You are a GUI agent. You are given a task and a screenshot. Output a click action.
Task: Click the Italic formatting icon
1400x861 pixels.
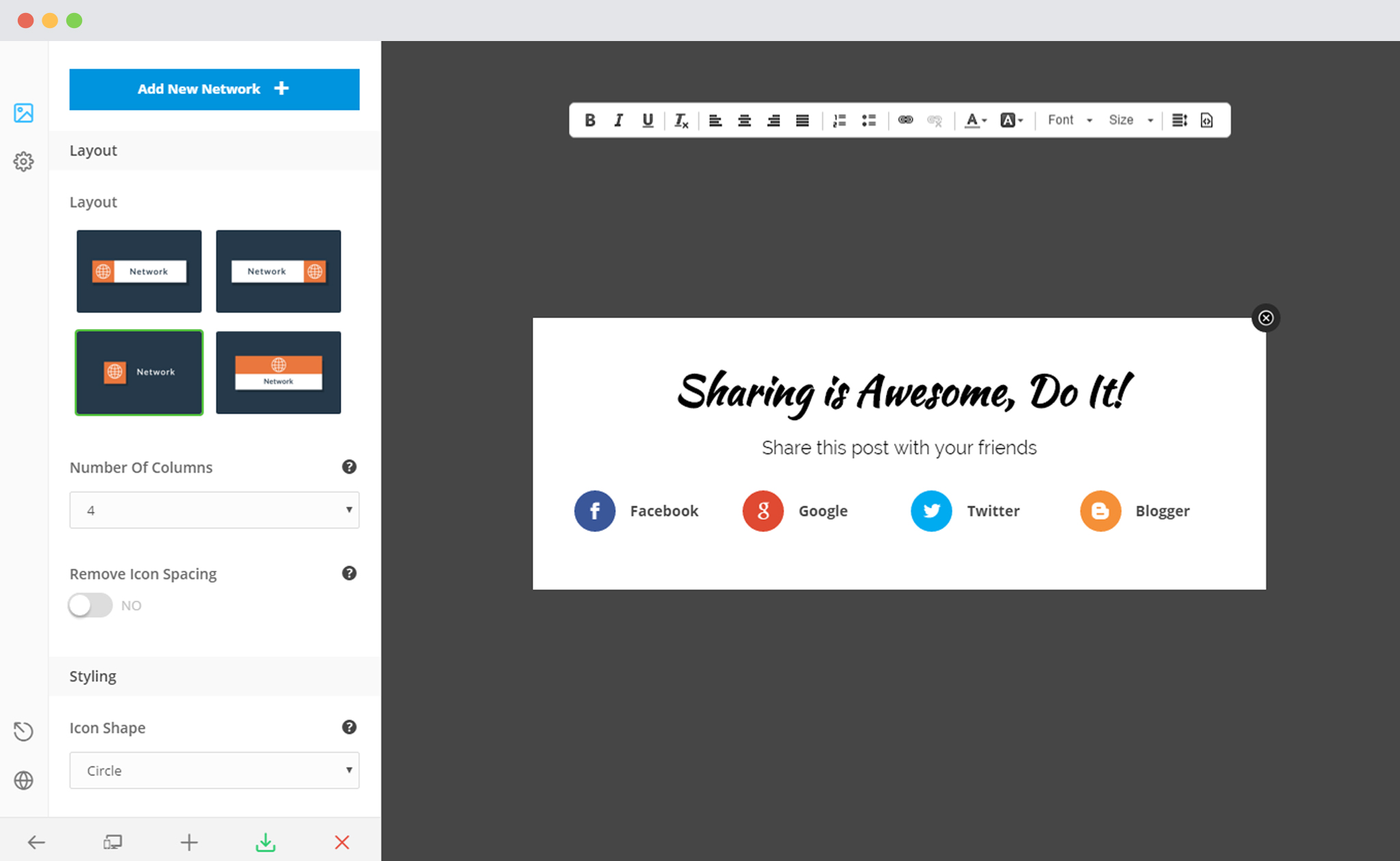point(619,120)
